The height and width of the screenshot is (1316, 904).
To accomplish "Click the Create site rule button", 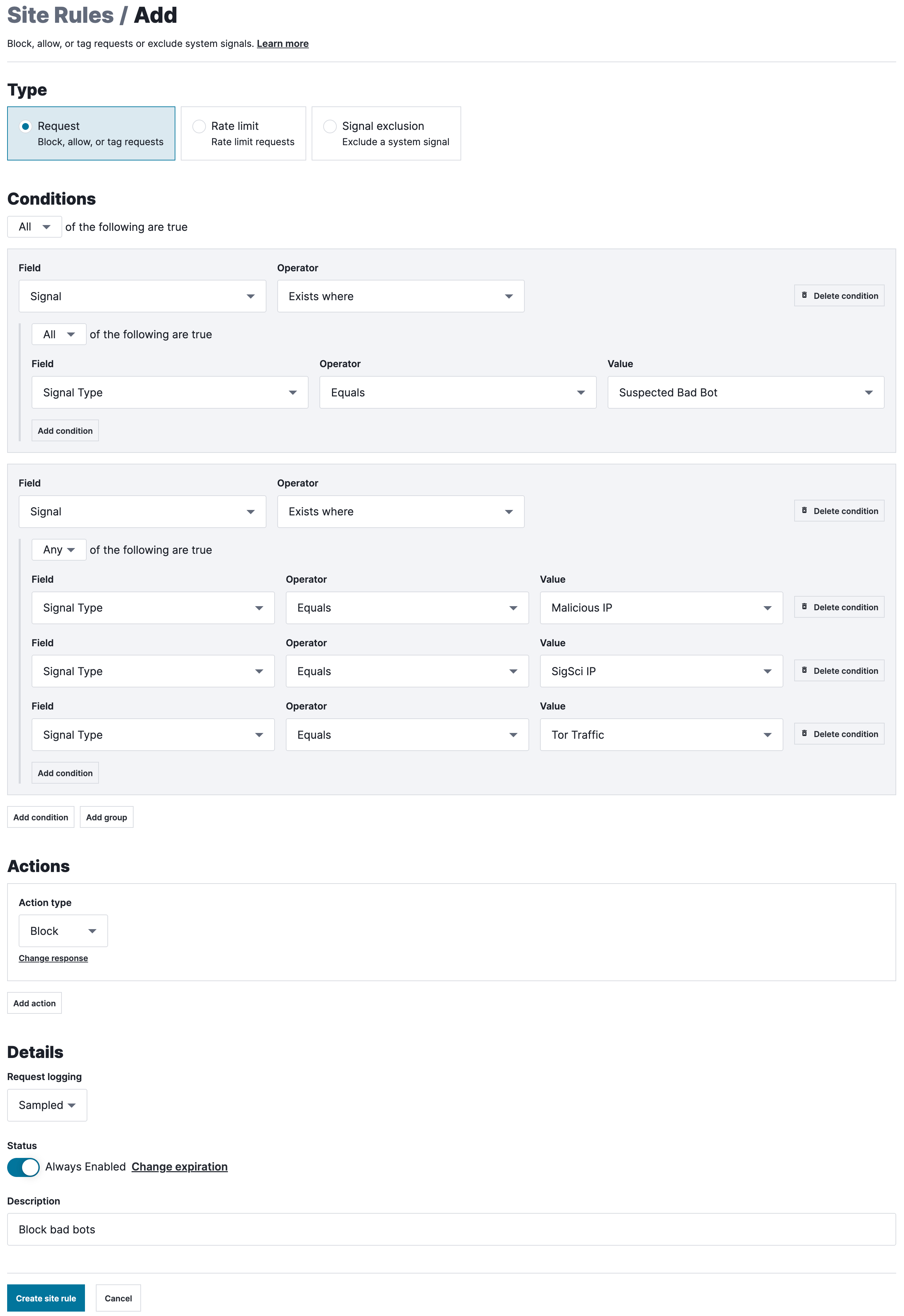I will [46, 1298].
